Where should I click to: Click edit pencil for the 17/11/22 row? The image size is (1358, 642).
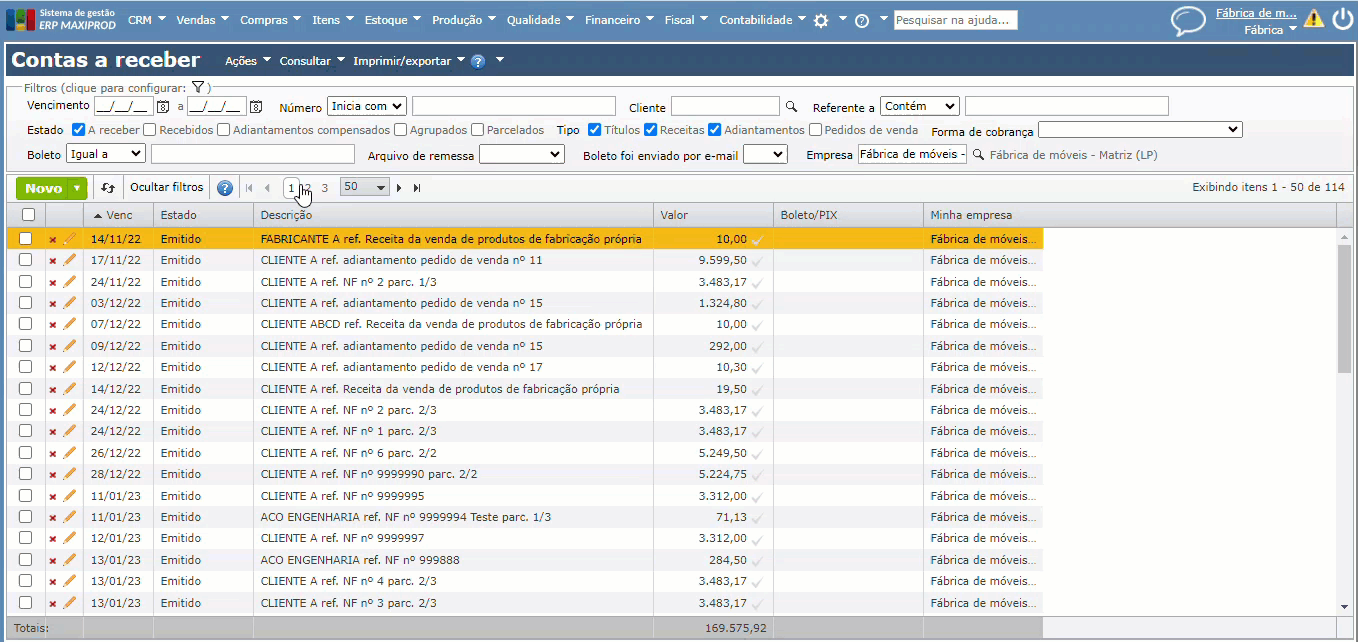point(69,260)
